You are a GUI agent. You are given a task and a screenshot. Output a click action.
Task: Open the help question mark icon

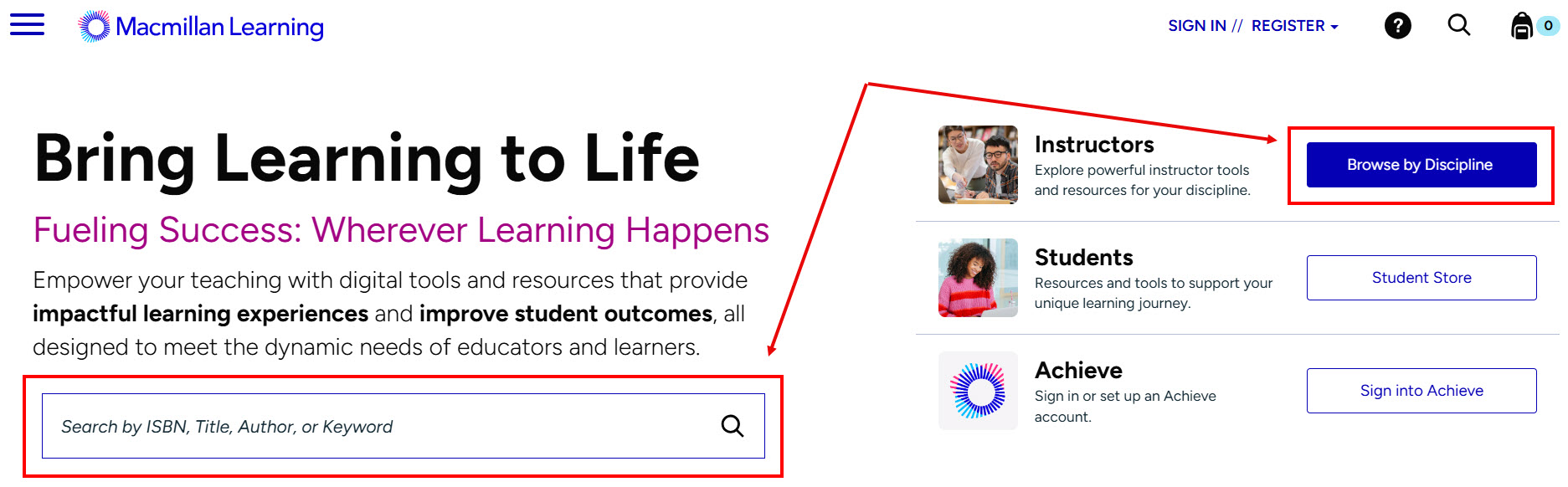click(1397, 26)
